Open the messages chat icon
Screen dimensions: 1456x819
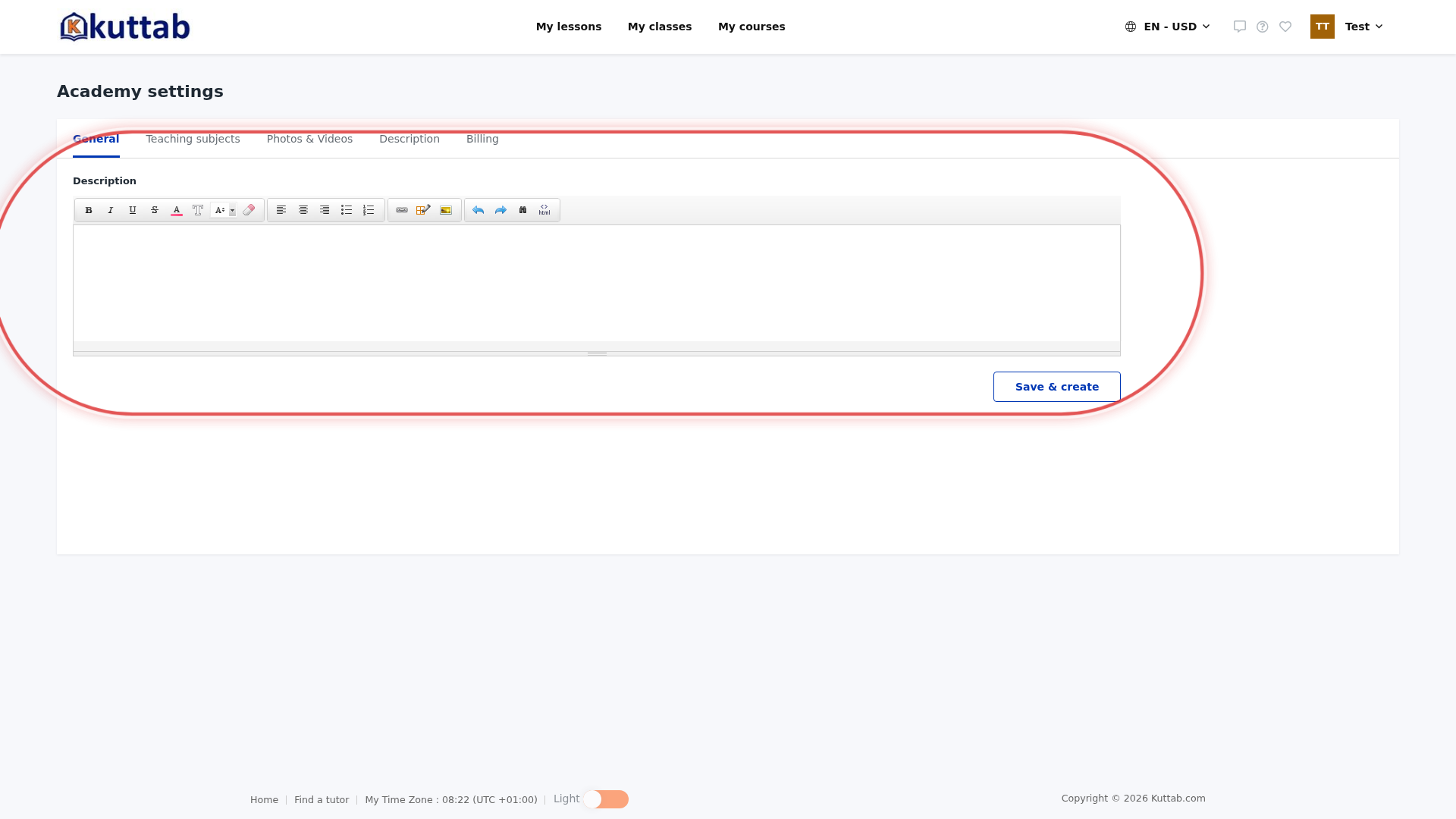coord(1240,27)
